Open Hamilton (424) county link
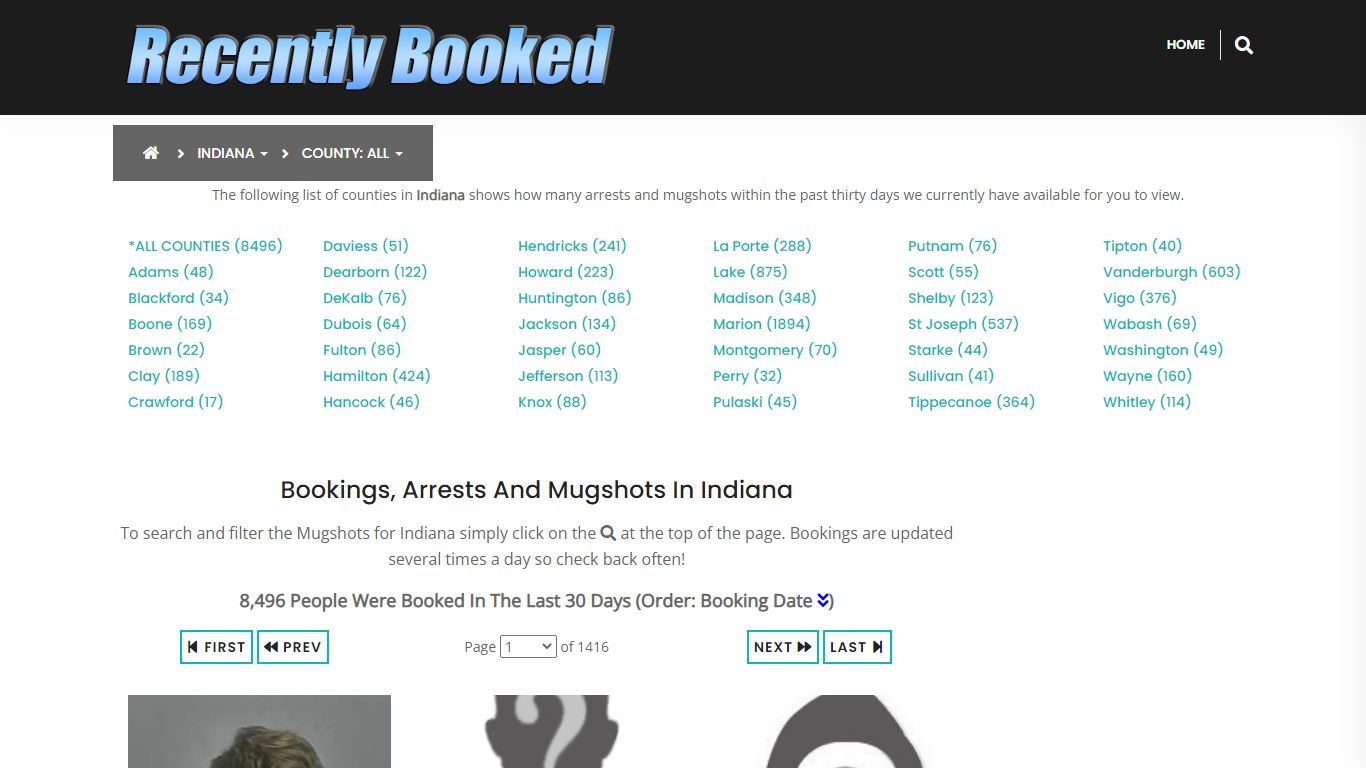 coord(377,376)
